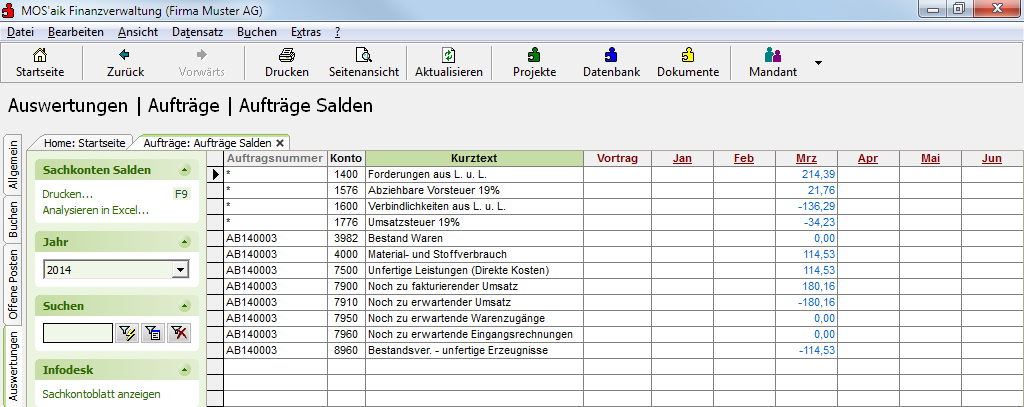Click the Drucken… link in sidebar
The image size is (1024, 407).
coord(67,194)
